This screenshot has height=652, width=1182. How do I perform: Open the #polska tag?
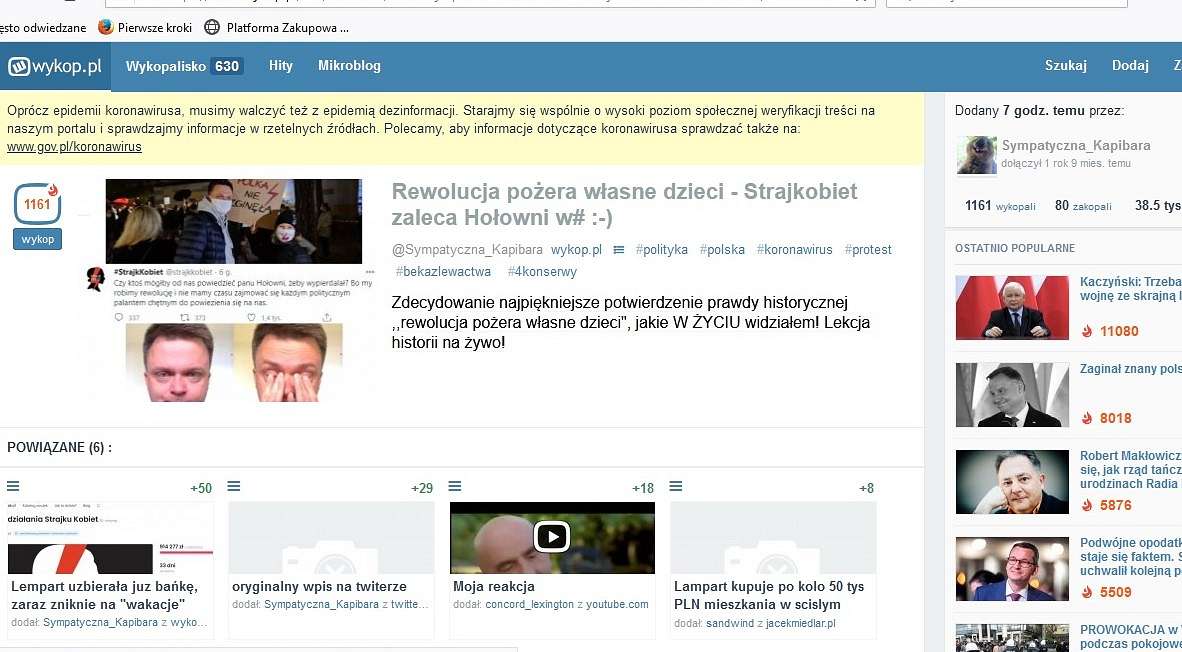point(722,249)
